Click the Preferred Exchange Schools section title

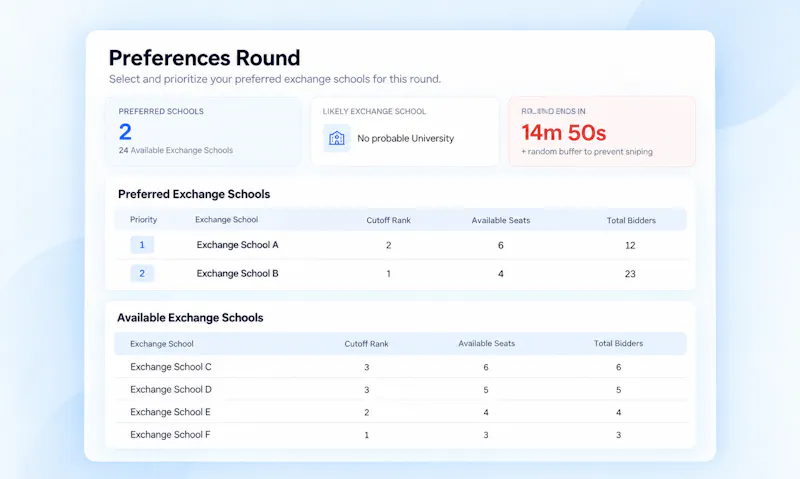pyautogui.click(x=194, y=194)
